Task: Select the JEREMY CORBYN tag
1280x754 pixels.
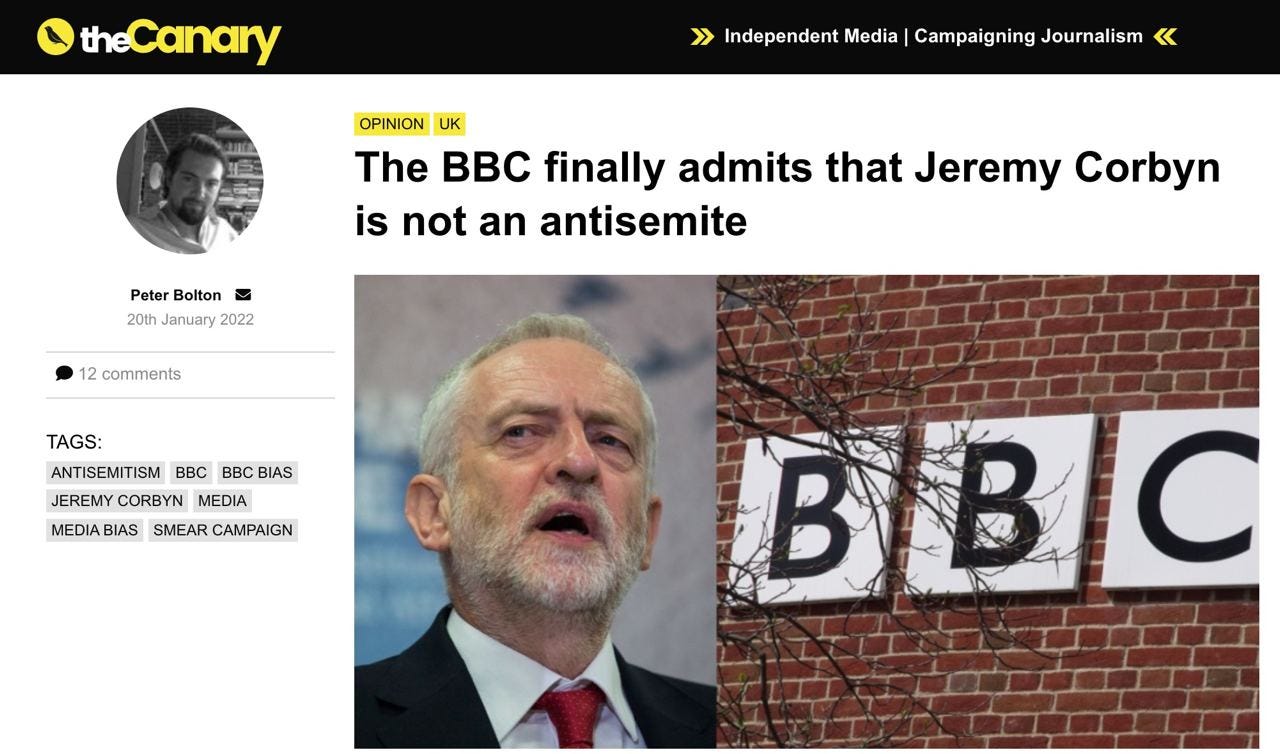Action: (x=117, y=501)
